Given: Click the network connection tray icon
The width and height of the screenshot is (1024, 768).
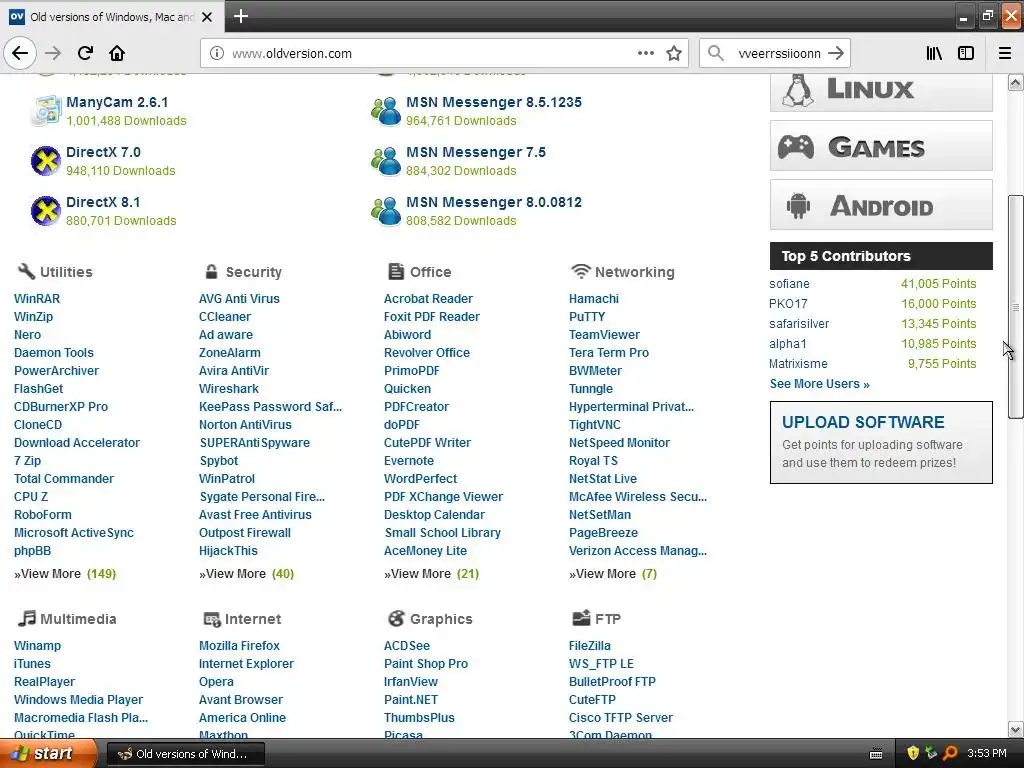Looking at the screenshot, I should (x=931, y=753).
